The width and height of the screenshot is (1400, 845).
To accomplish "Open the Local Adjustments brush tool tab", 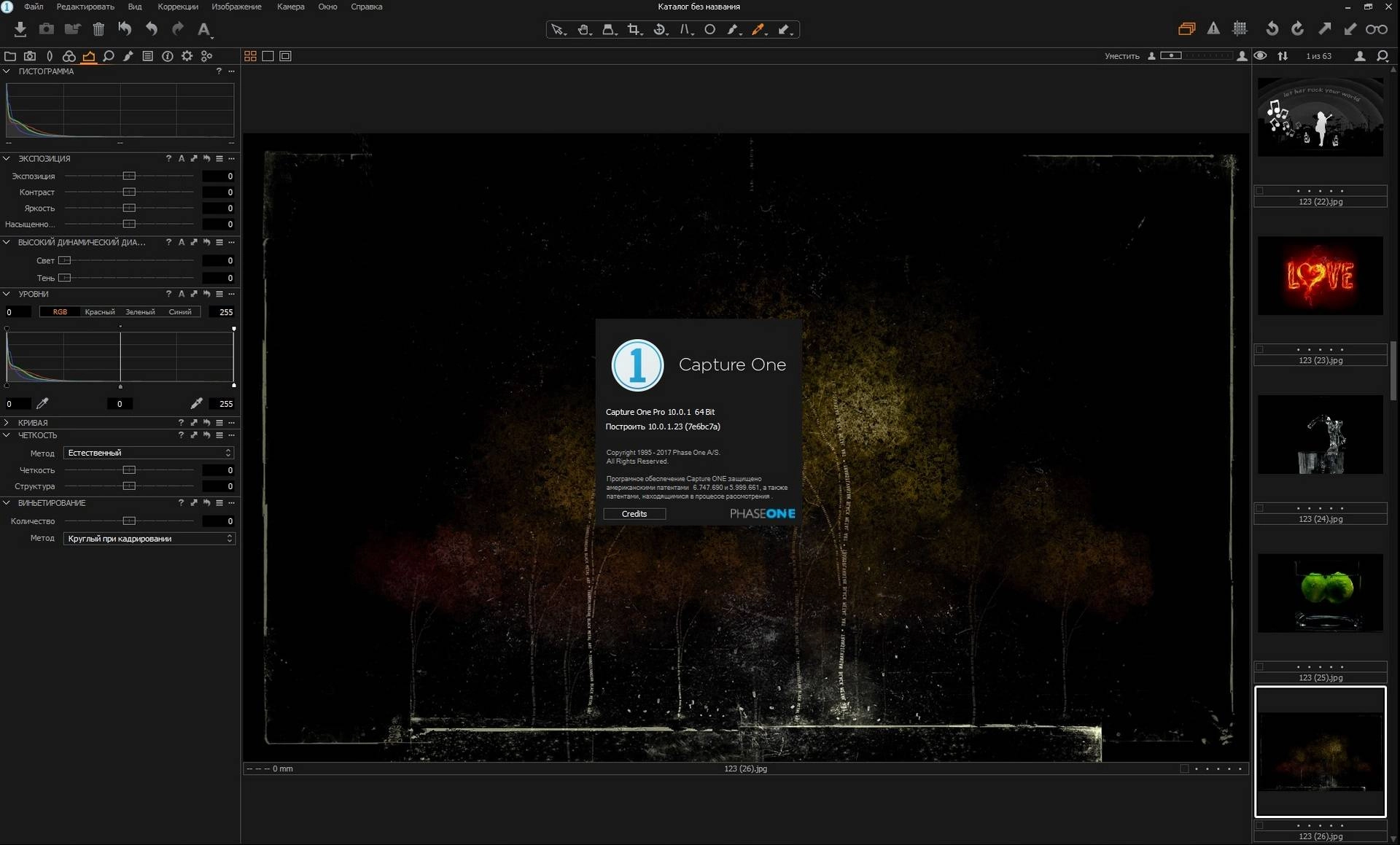I will point(128,56).
